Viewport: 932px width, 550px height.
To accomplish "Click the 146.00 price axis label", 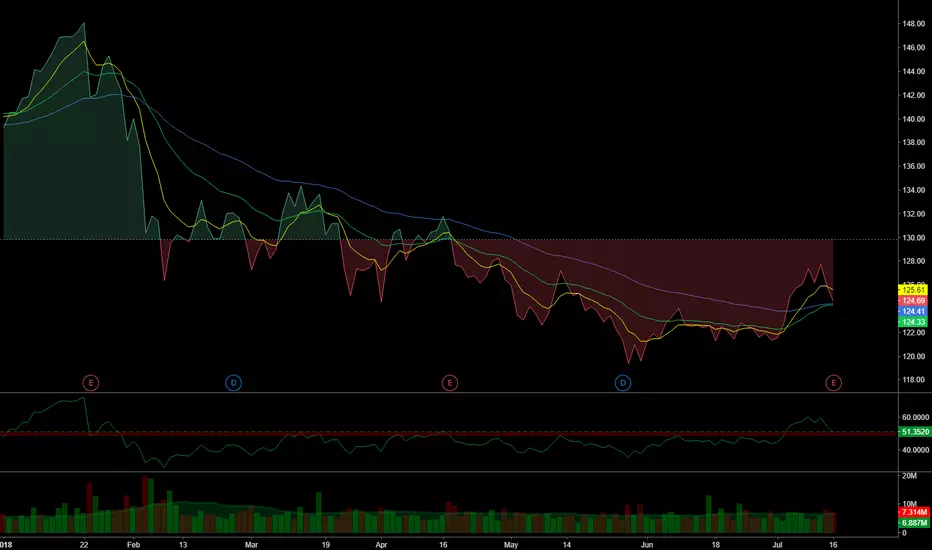I will pos(914,48).
